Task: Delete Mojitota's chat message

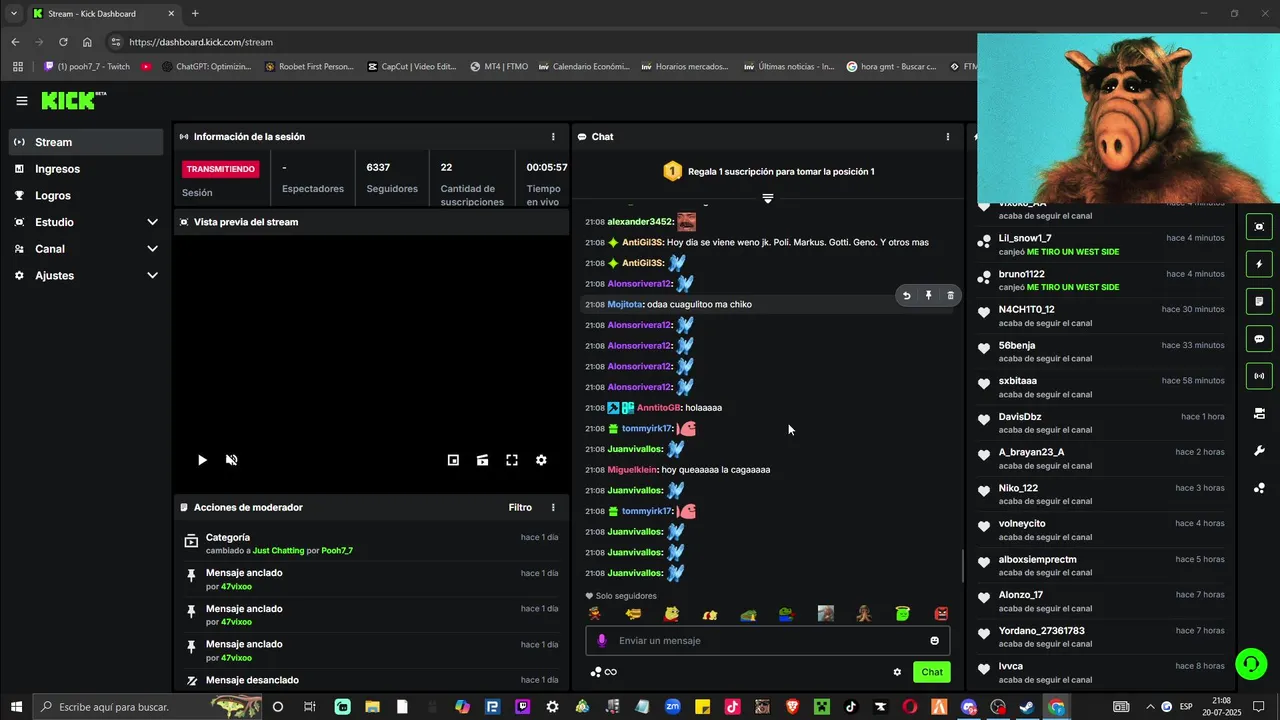Action: click(950, 296)
